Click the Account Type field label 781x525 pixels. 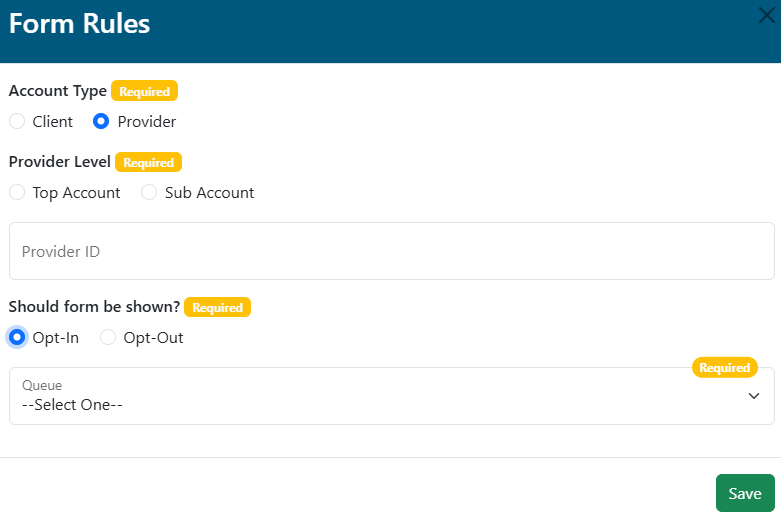pyautogui.click(x=57, y=91)
